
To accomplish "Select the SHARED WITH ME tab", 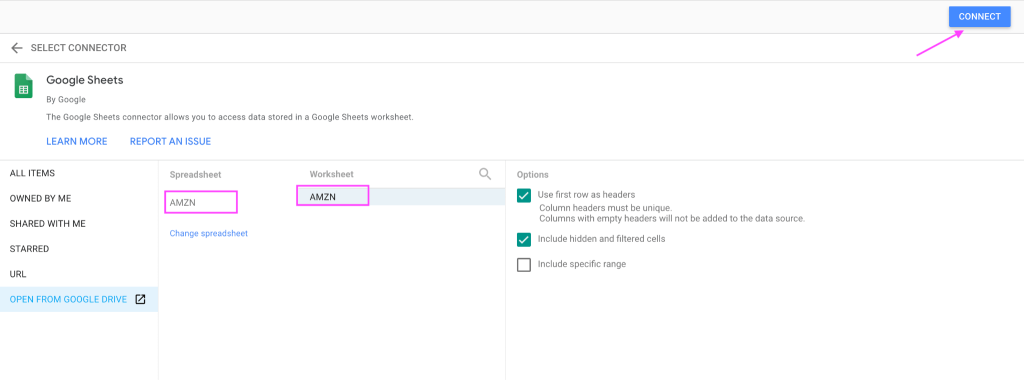I will [x=48, y=223].
